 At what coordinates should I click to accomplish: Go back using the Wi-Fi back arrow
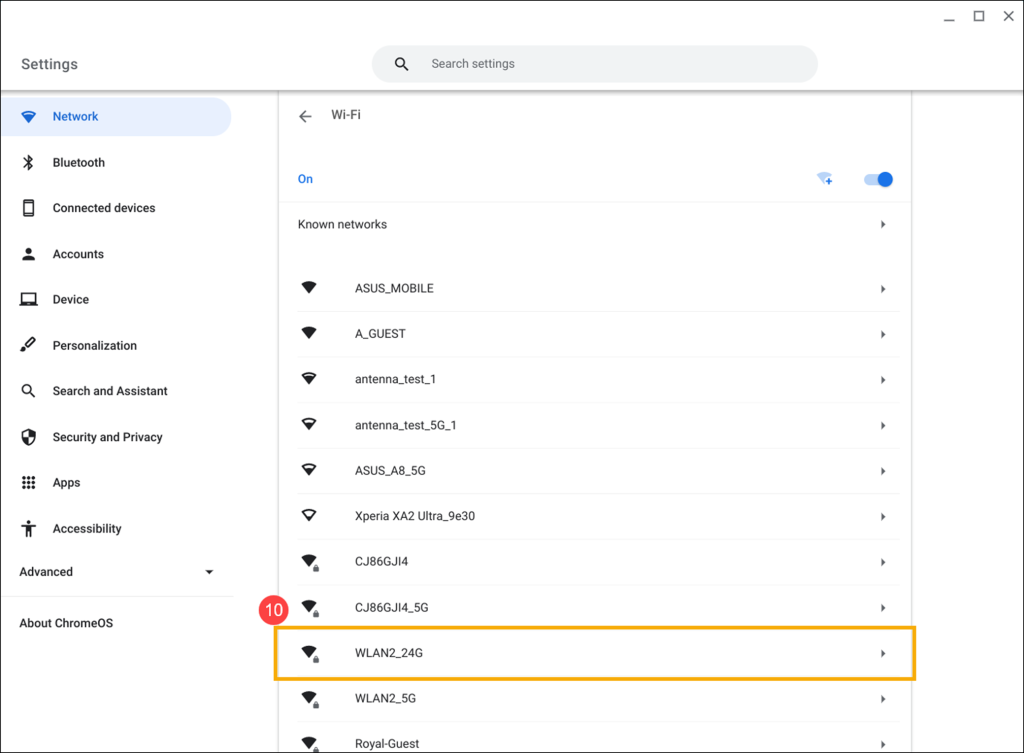[x=305, y=117]
